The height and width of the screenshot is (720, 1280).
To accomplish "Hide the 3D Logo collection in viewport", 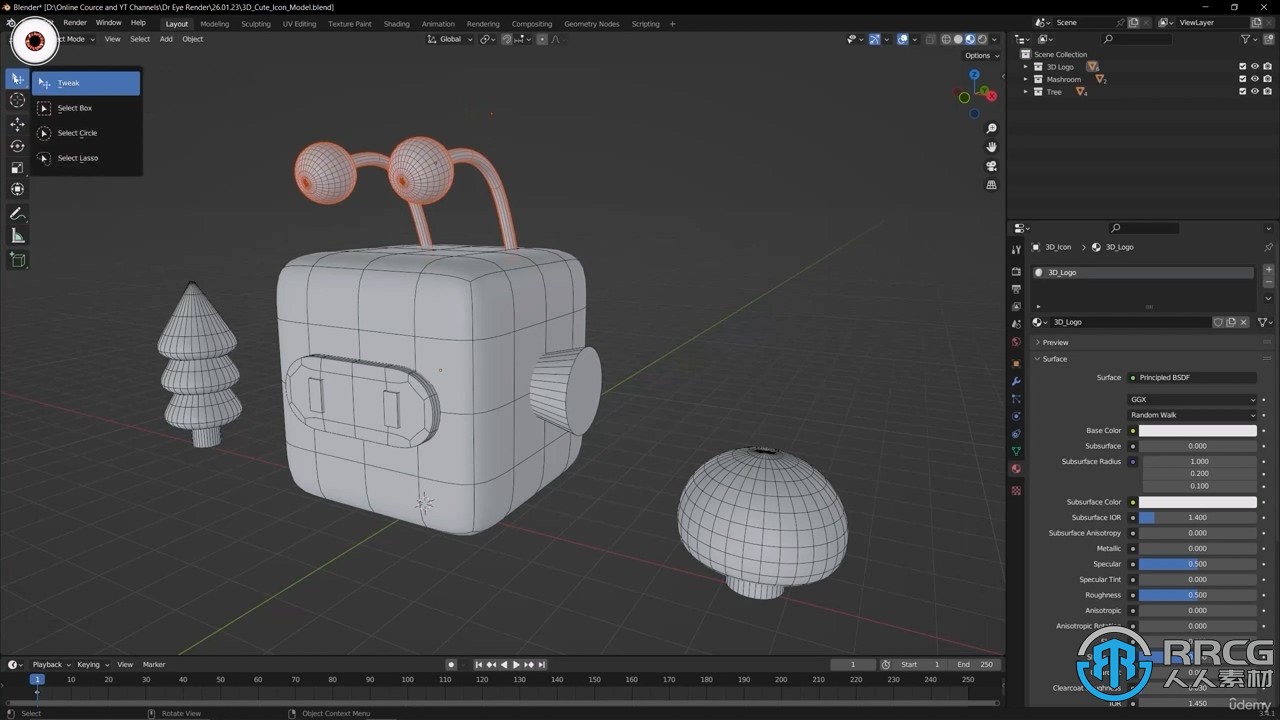I will [1255, 67].
